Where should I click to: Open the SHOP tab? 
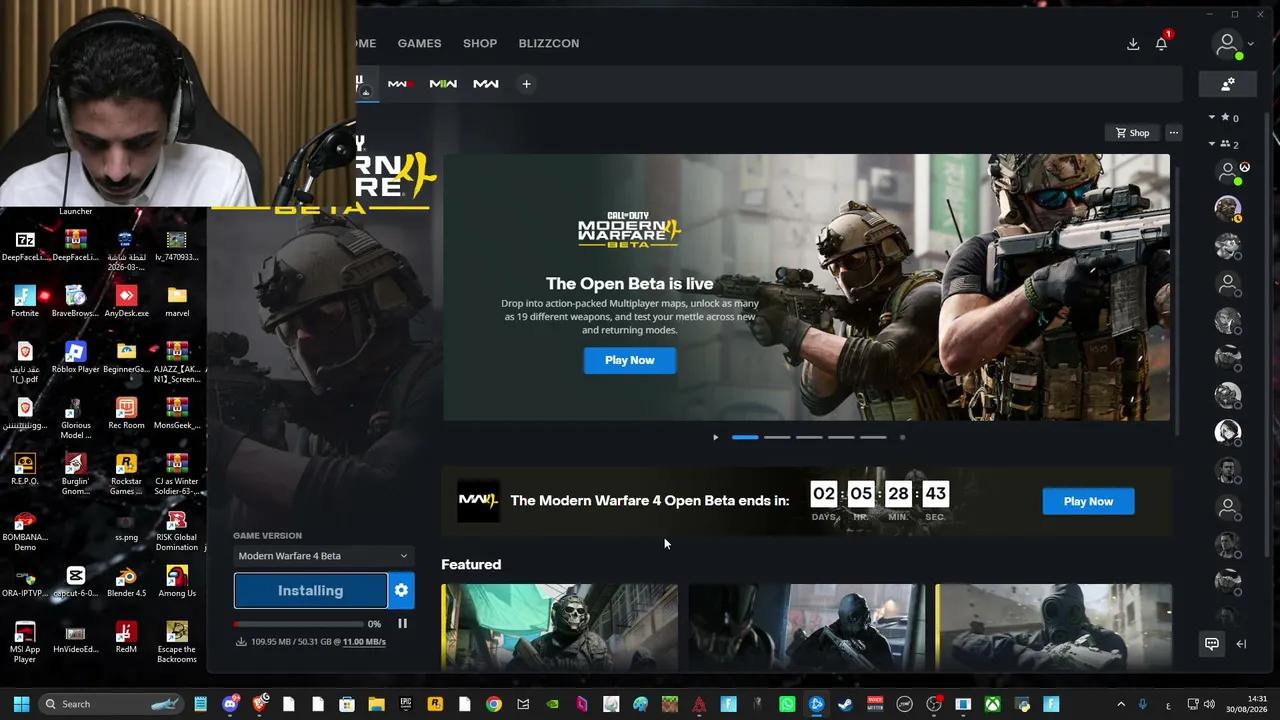click(480, 44)
